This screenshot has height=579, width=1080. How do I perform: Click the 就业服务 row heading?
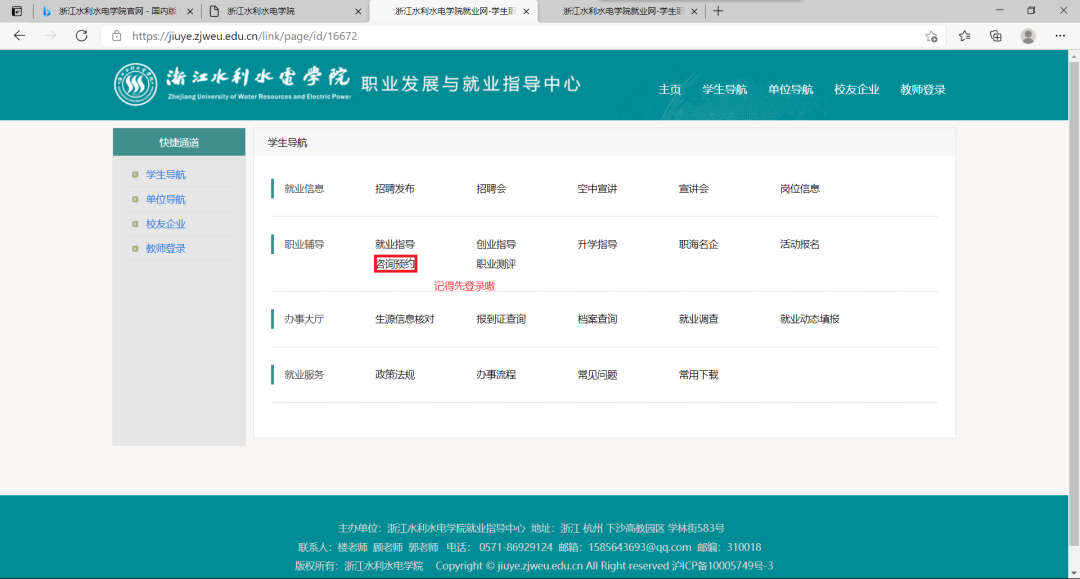tap(304, 375)
